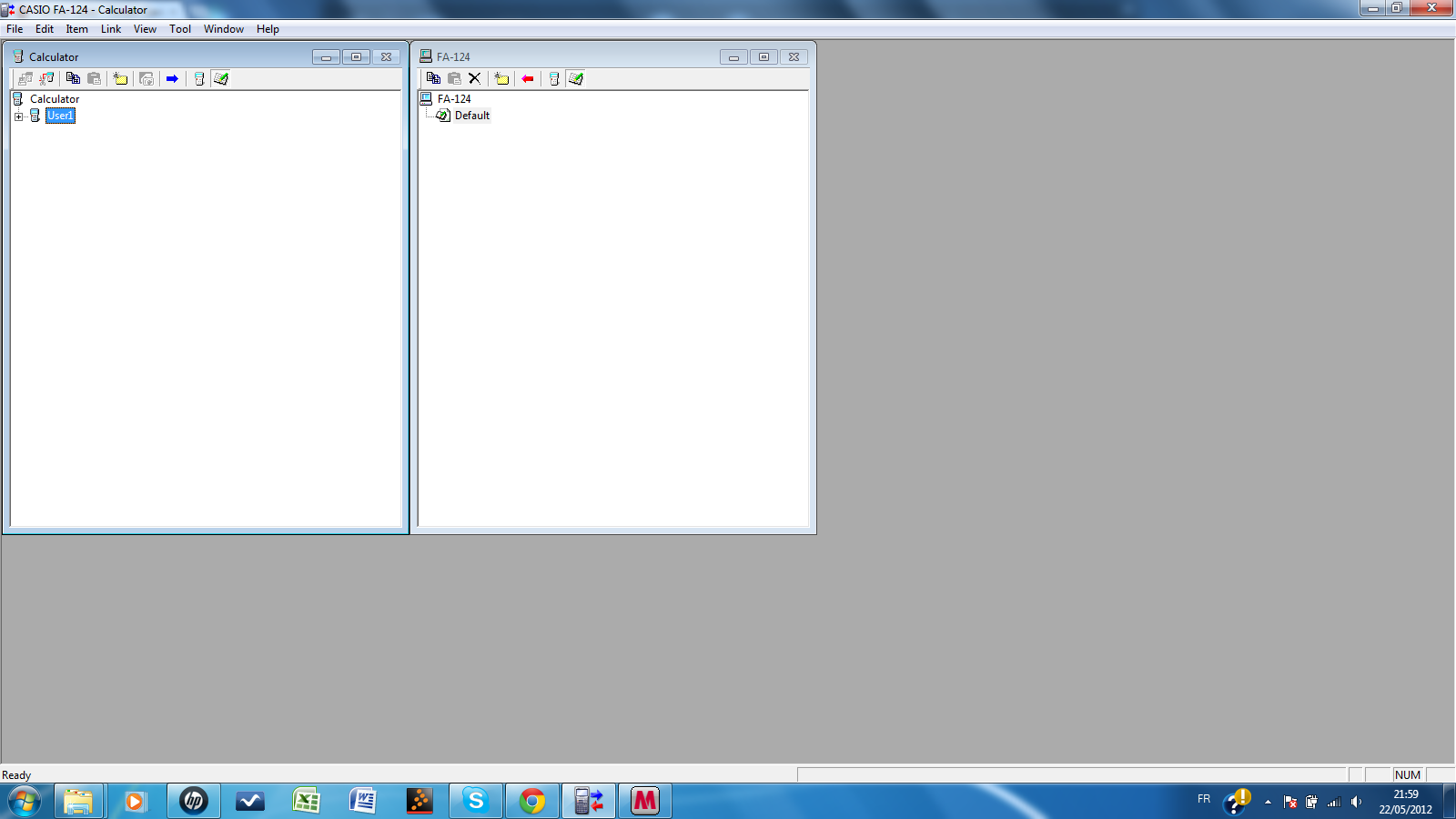Open Google Chrome from the taskbar
The height and width of the screenshot is (819, 1456).
tap(532, 802)
